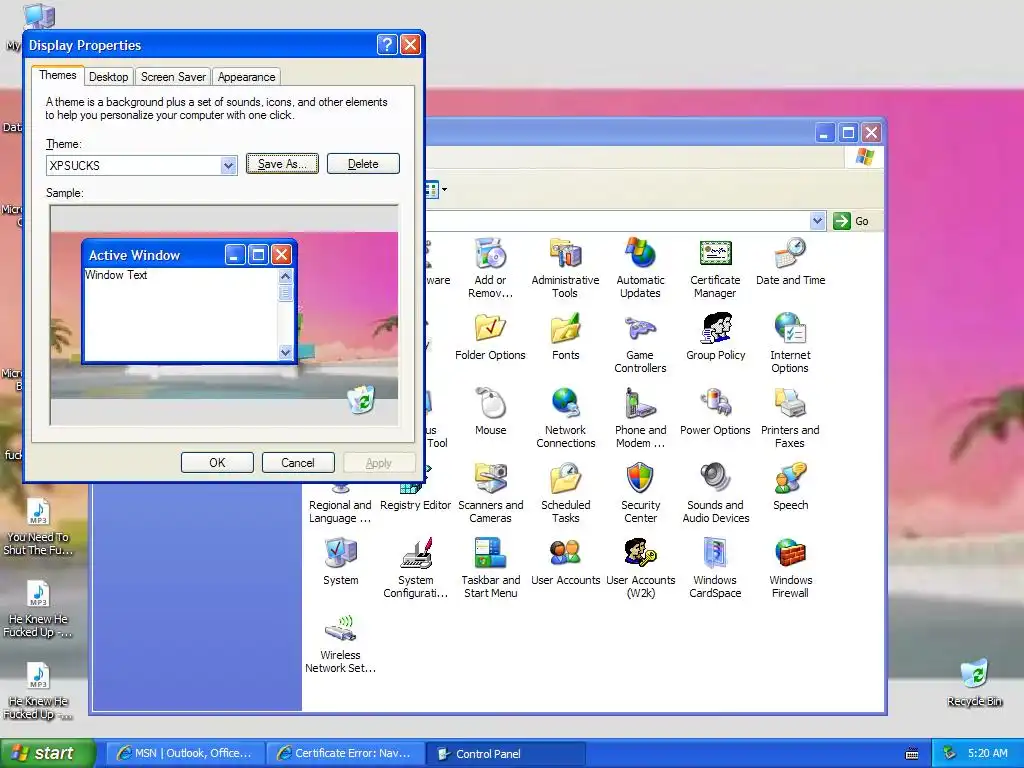Open Add or Remove Programs icon
This screenshot has width=1024, height=768.
coord(490,268)
